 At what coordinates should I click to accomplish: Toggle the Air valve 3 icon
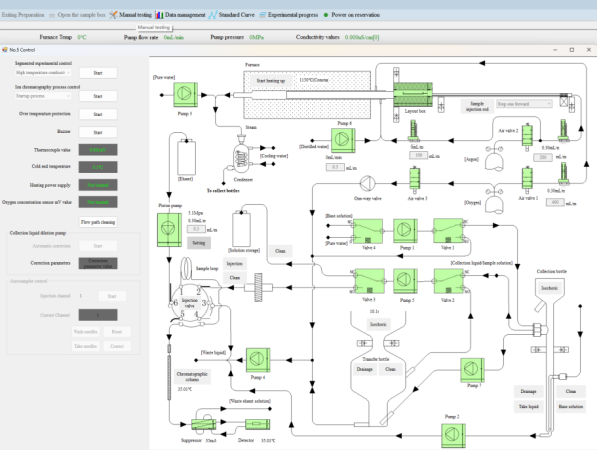coord(415,179)
